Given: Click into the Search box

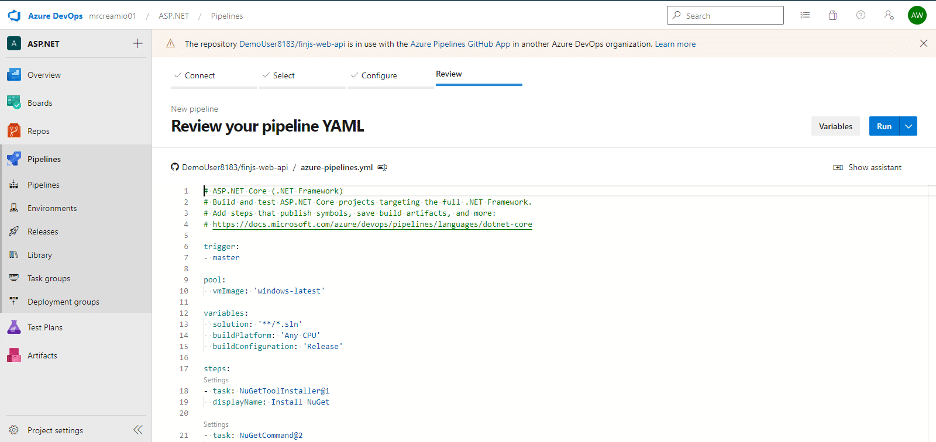Looking at the screenshot, I should 725,16.
